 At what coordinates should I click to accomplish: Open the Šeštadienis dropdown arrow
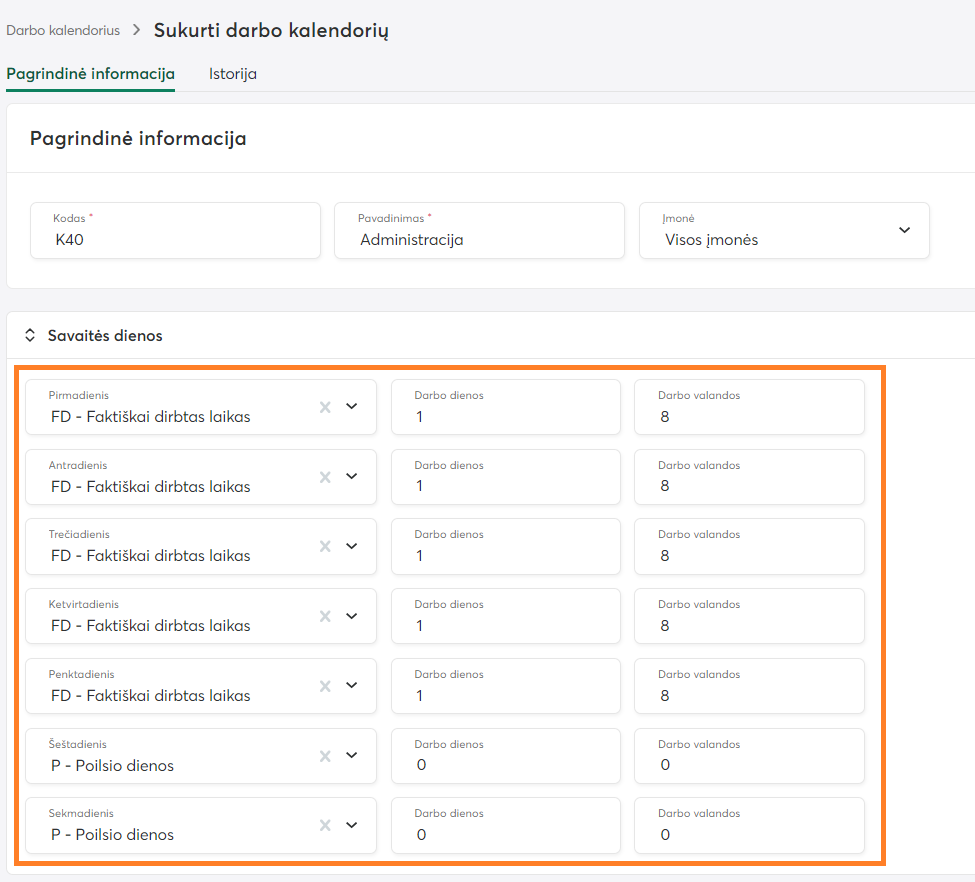click(x=351, y=756)
